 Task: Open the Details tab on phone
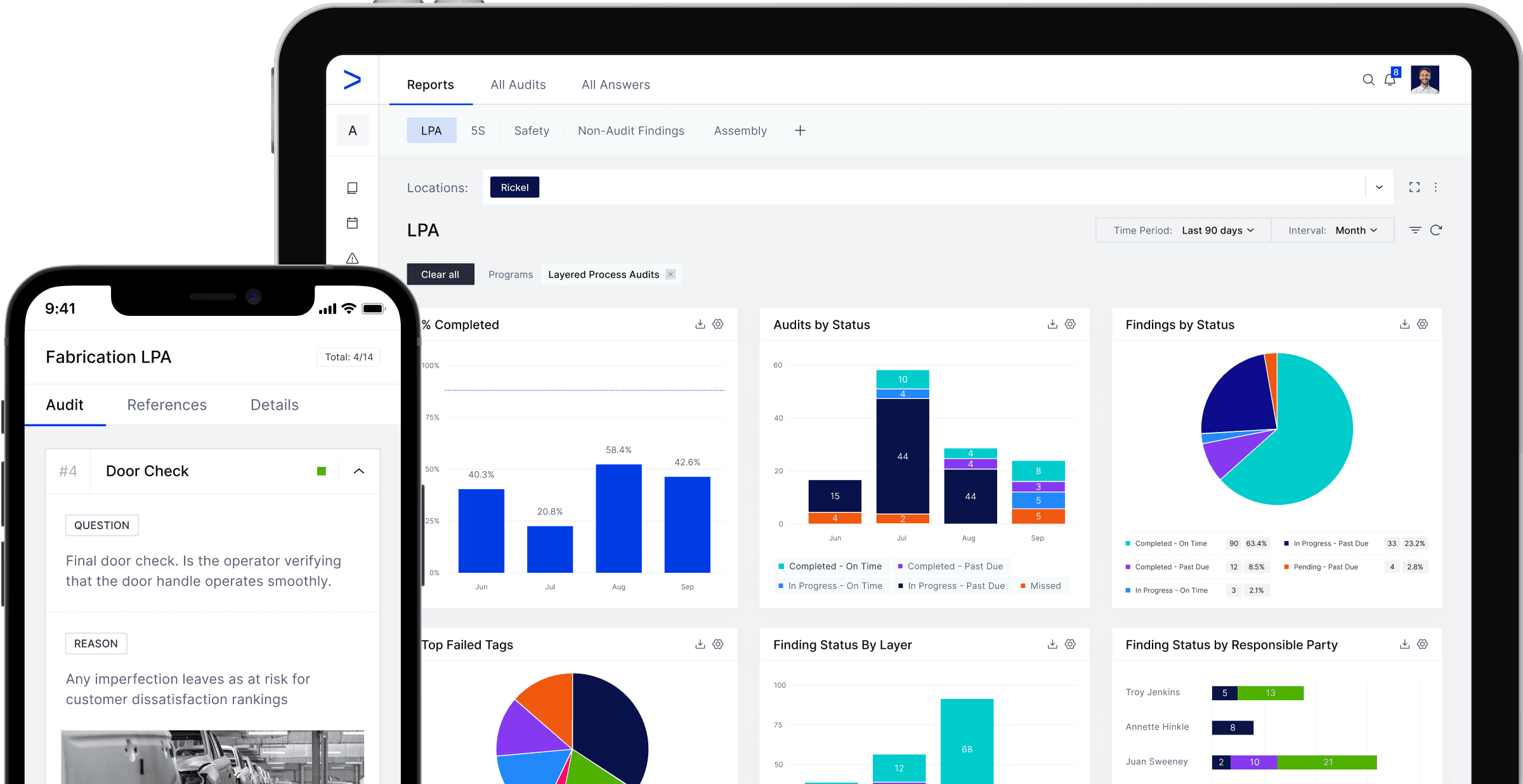(x=274, y=405)
